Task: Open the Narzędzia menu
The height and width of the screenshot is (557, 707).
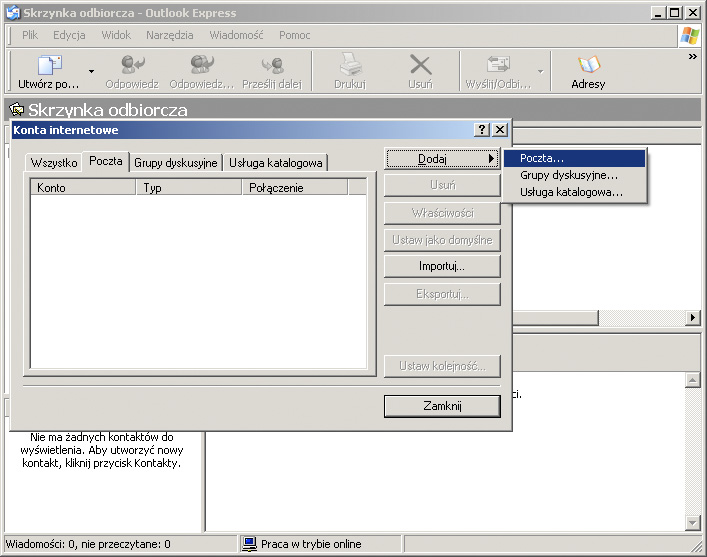Action: [x=170, y=35]
